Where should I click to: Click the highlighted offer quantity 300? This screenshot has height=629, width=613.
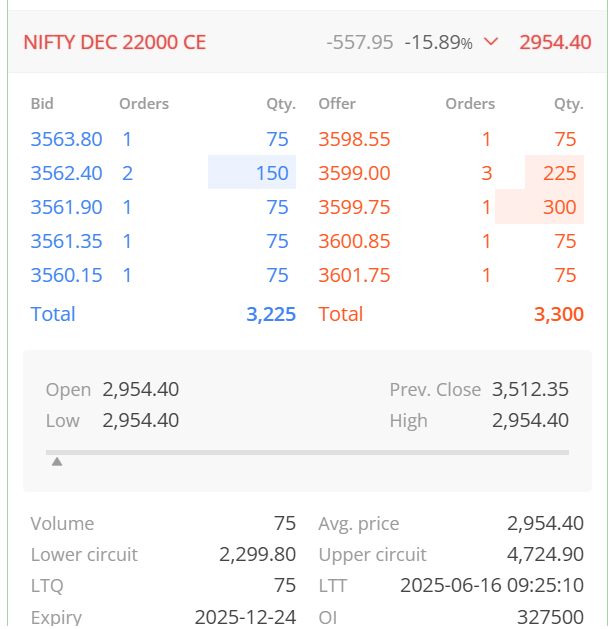coord(539,206)
